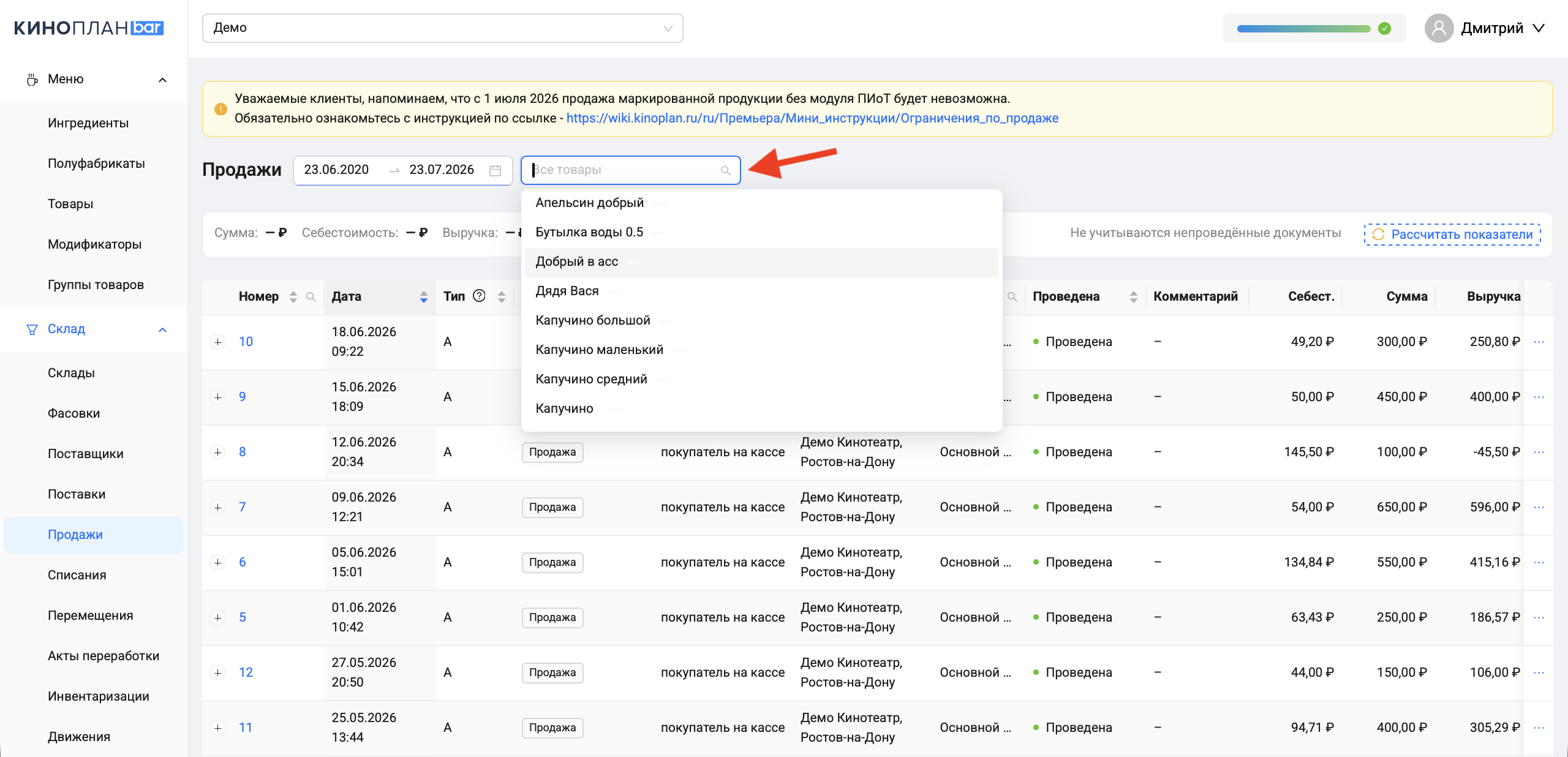Sort by Проведена column arrows
Screen dimensions: 1568x757
(x=1134, y=297)
